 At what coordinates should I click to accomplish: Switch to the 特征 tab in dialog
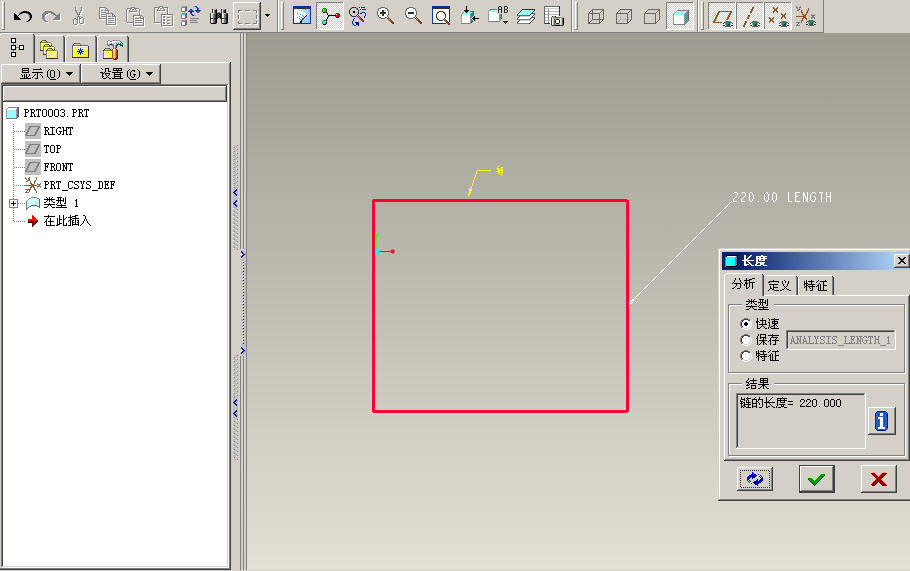click(x=816, y=285)
